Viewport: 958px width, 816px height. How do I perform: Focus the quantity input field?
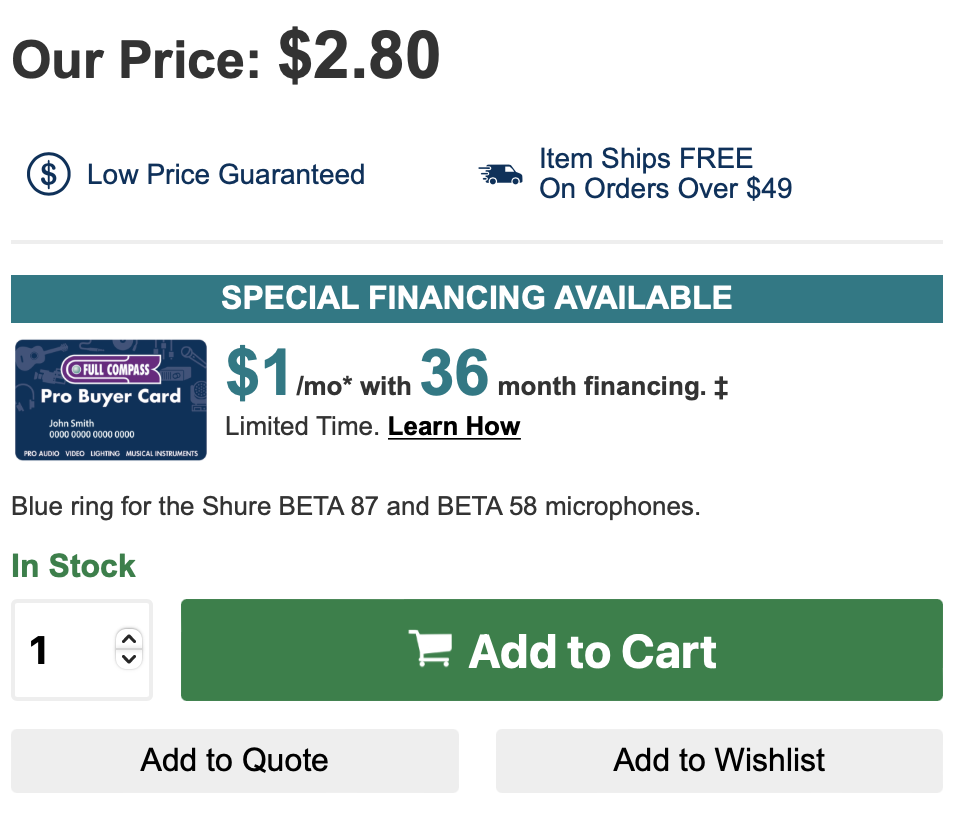[82, 650]
